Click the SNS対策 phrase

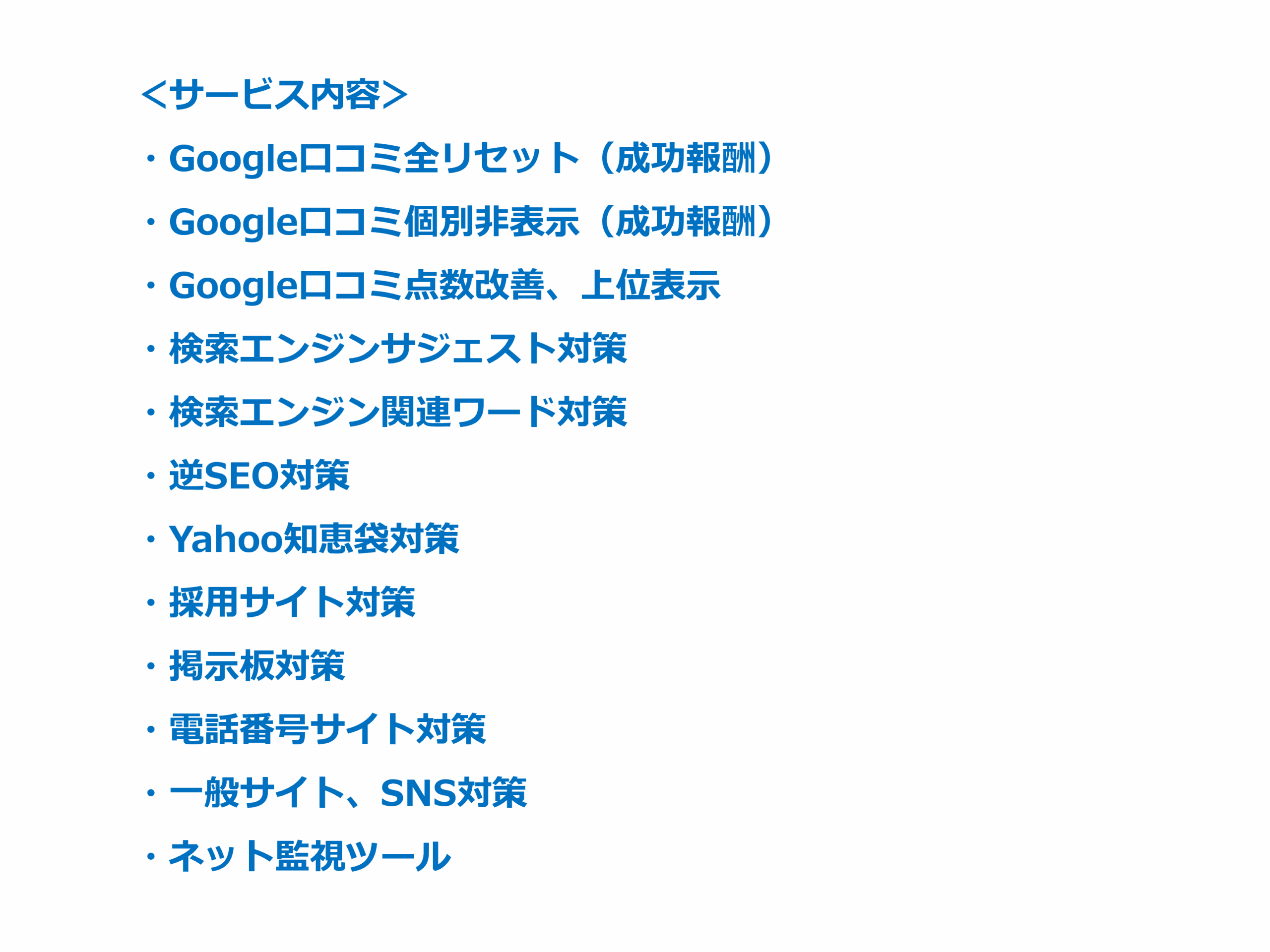453,792
